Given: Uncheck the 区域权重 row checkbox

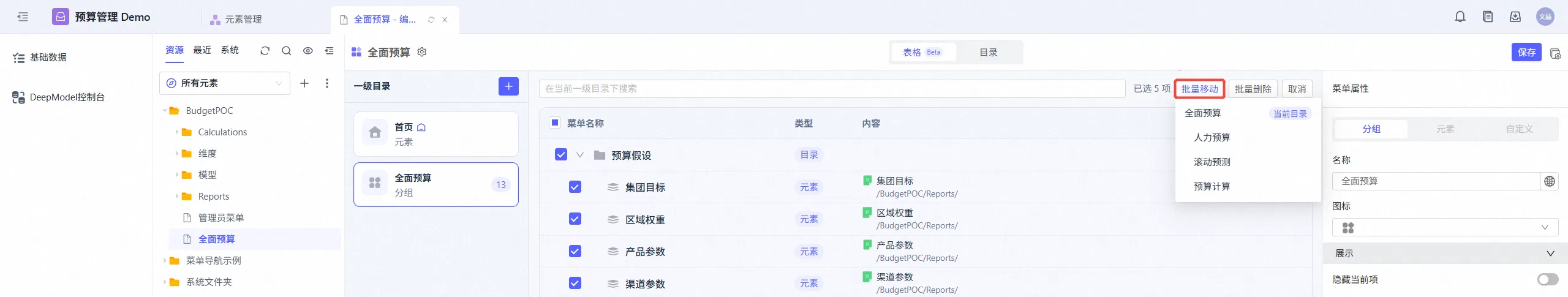Looking at the screenshot, I should coord(575,219).
